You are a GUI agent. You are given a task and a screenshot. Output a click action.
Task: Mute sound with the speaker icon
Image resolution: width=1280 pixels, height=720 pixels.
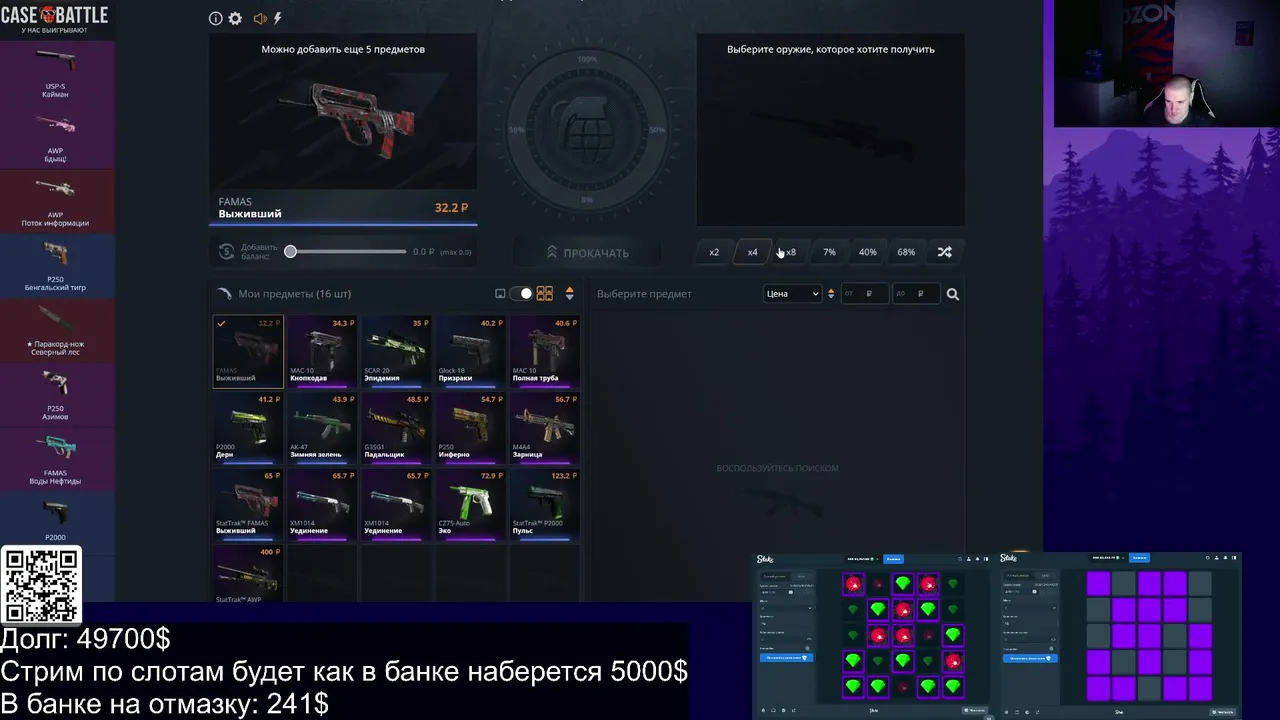pyautogui.click(x=260, y=18)
